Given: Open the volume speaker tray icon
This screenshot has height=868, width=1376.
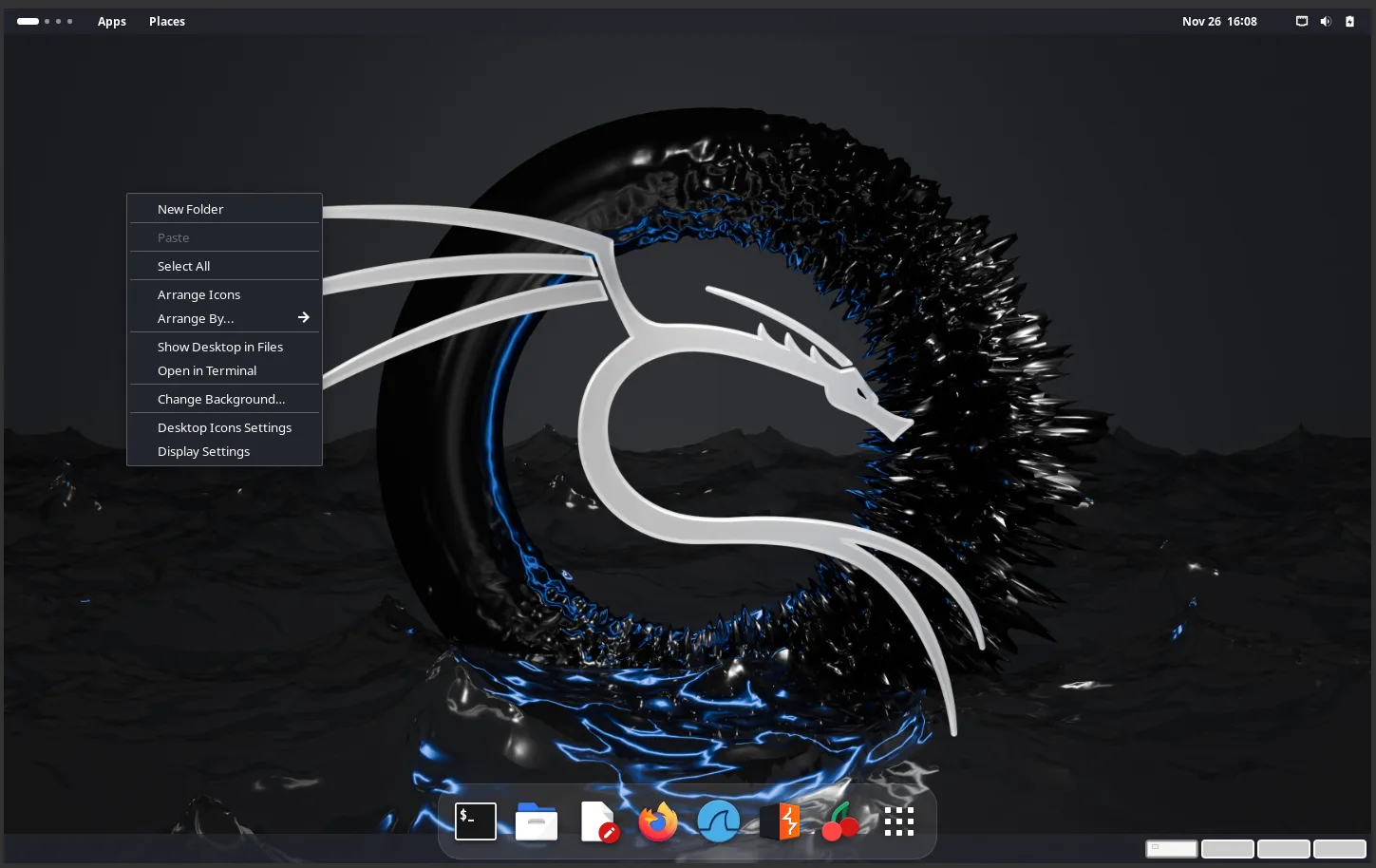Looking at the screenshot, I should [1326, 21].
